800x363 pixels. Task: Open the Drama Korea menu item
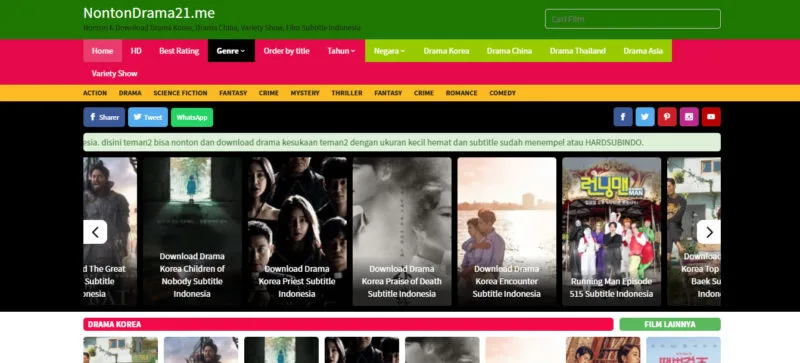pyautogui.click(x=446, y=51)
